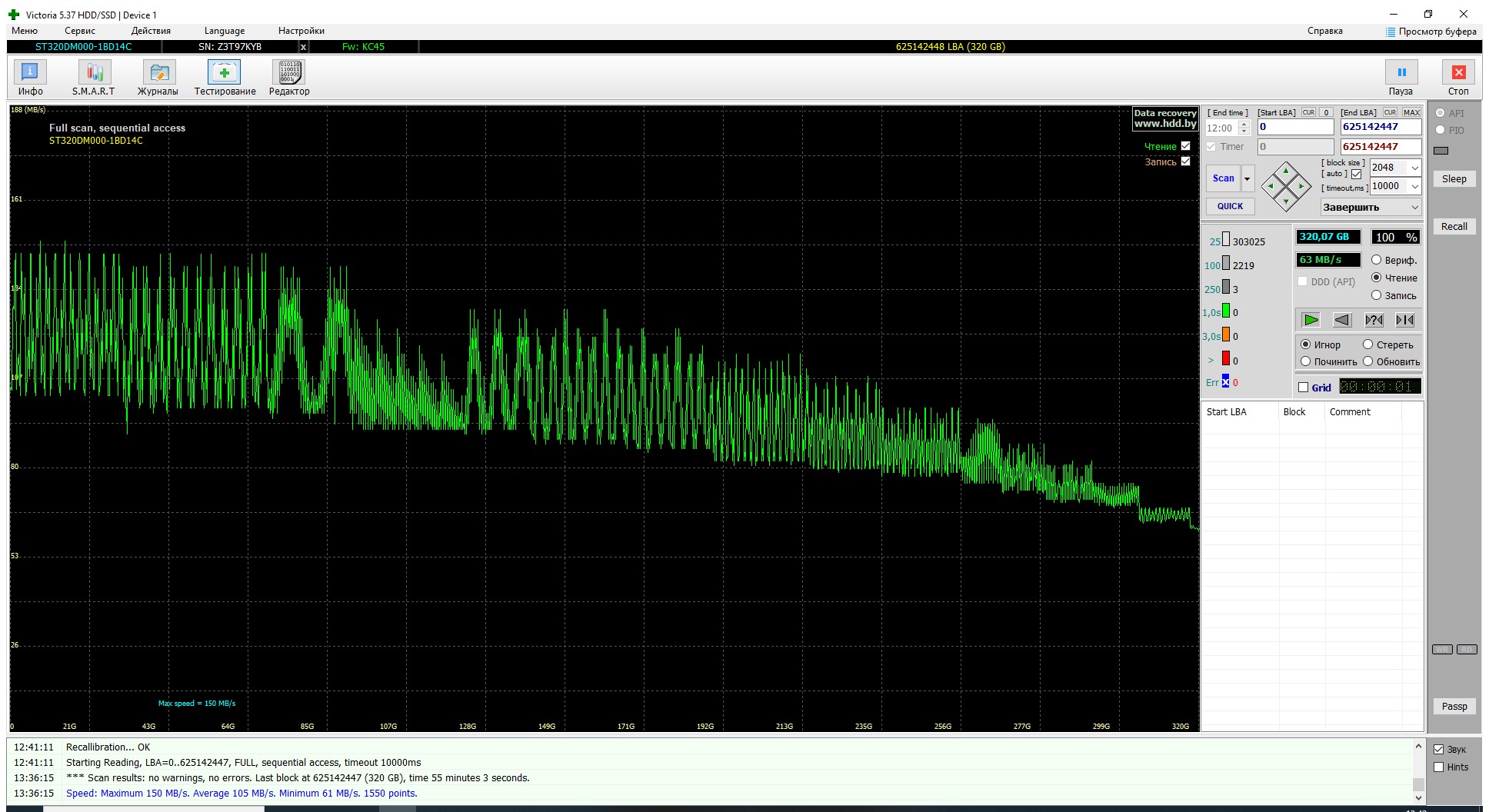Click the down arrow on navigation diamond
Image resolution: width=1489 pixels, height=812 pixels.
(x=1286, y=201)
